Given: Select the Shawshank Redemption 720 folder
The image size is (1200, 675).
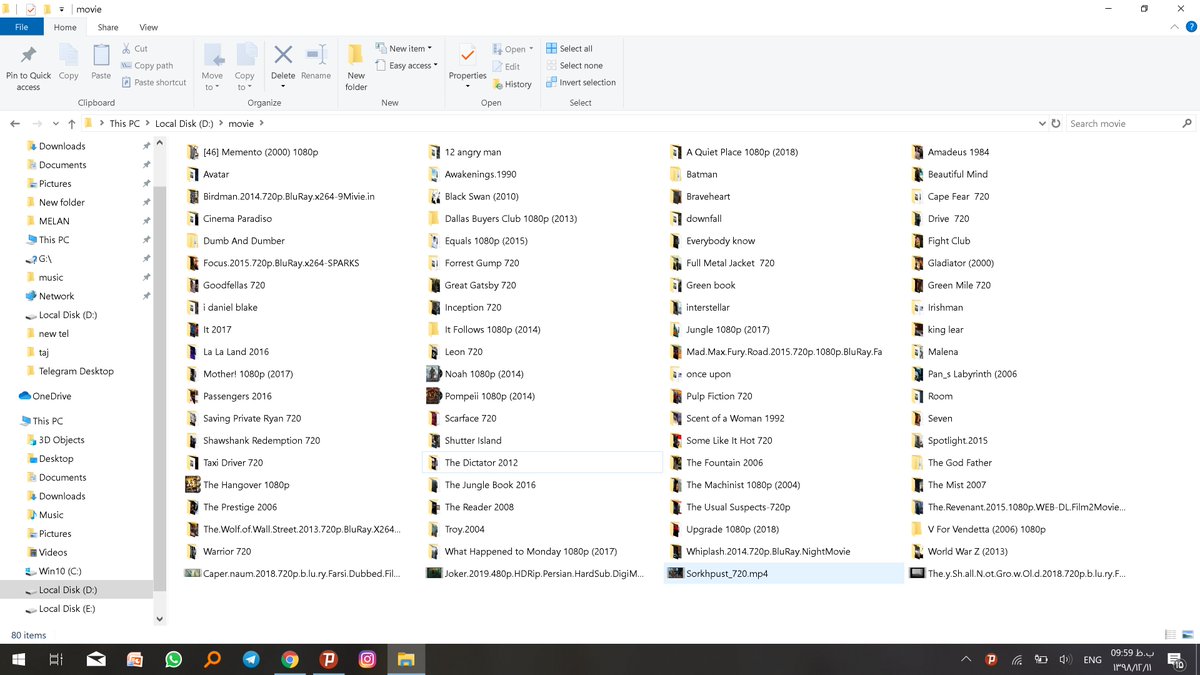Looking at the screenshot, I should click(301, 441).
